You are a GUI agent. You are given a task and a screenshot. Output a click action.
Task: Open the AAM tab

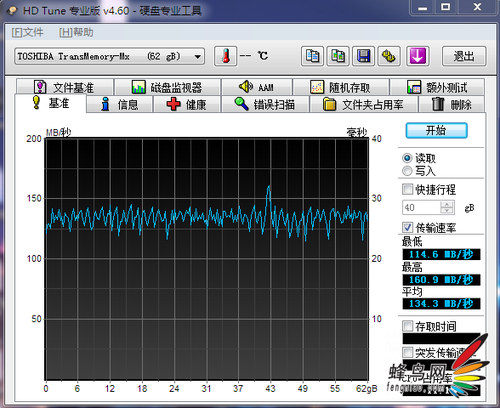[257, 87]
